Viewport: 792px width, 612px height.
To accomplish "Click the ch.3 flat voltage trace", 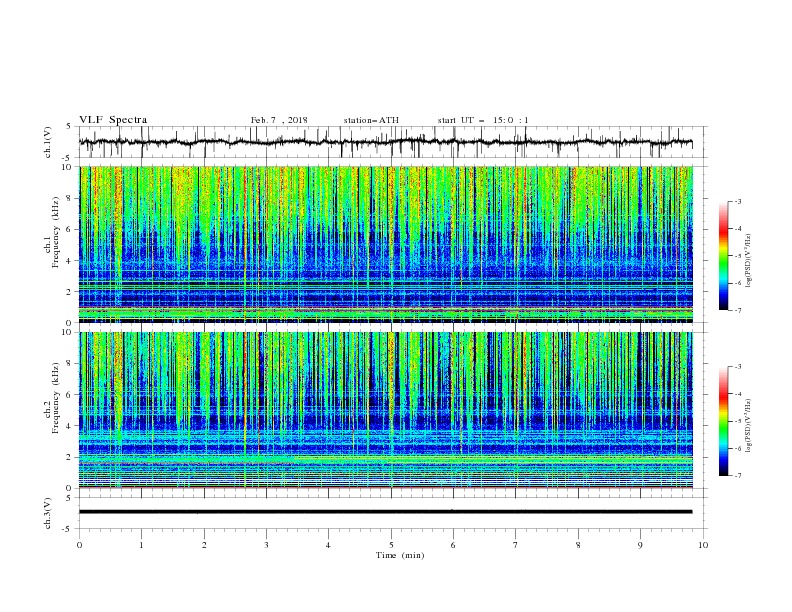I will (x=385, y=512).
